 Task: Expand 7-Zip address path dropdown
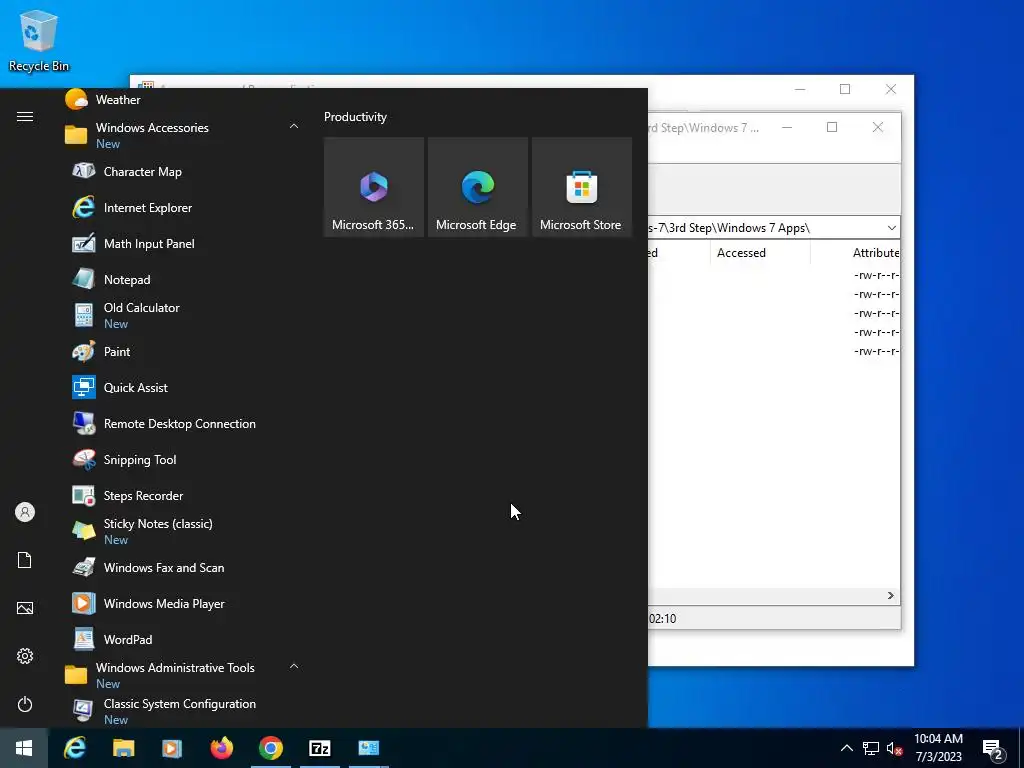coord(891,228)
